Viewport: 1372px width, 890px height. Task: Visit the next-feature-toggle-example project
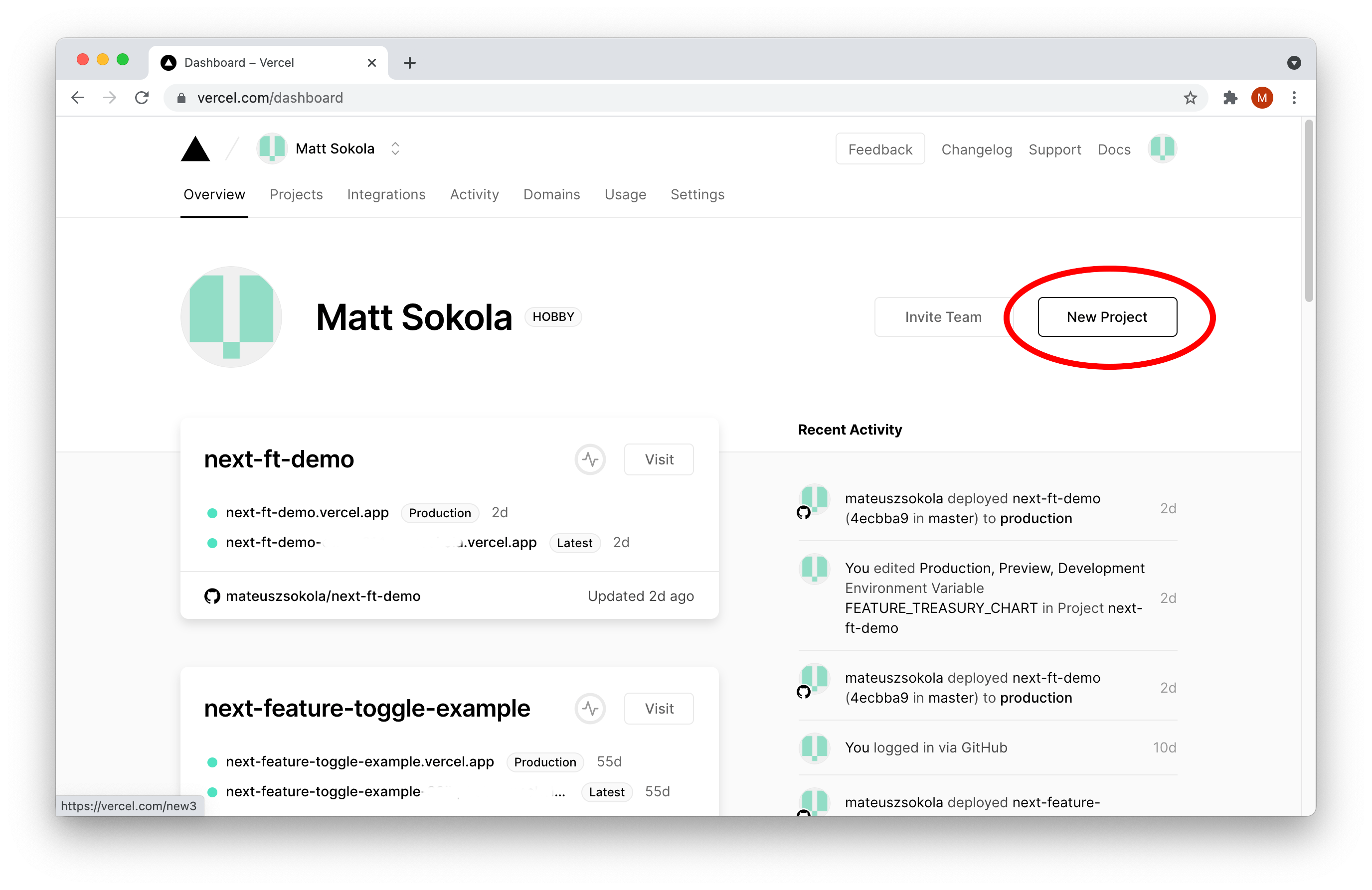(659, 709)
